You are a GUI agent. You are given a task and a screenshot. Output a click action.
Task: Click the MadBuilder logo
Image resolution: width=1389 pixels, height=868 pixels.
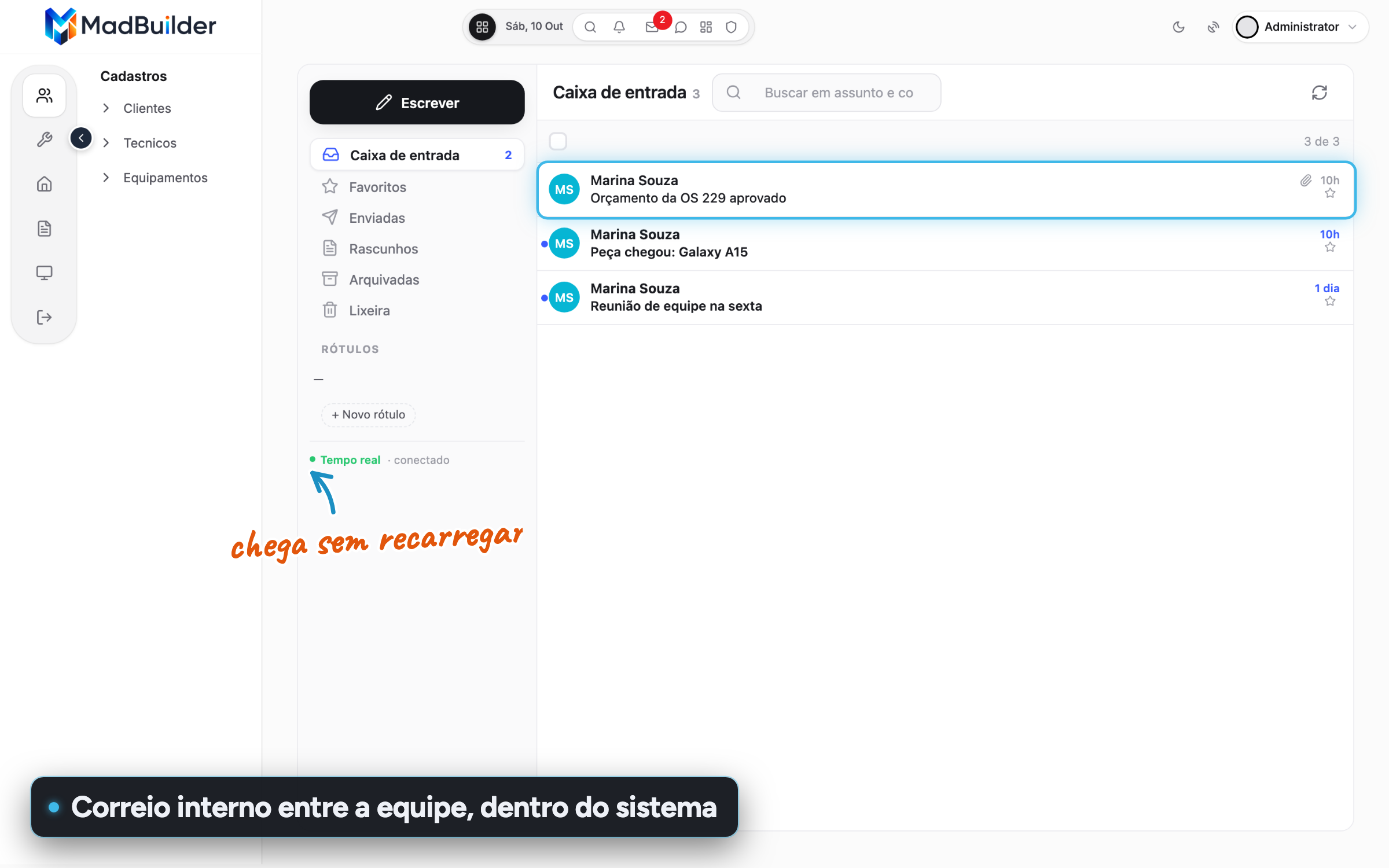(130, 26)
